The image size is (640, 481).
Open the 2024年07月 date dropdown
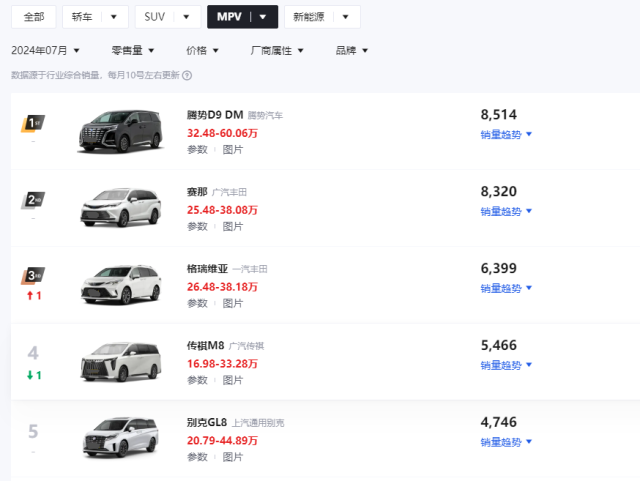pyautogui.click(x=44, y=50)
